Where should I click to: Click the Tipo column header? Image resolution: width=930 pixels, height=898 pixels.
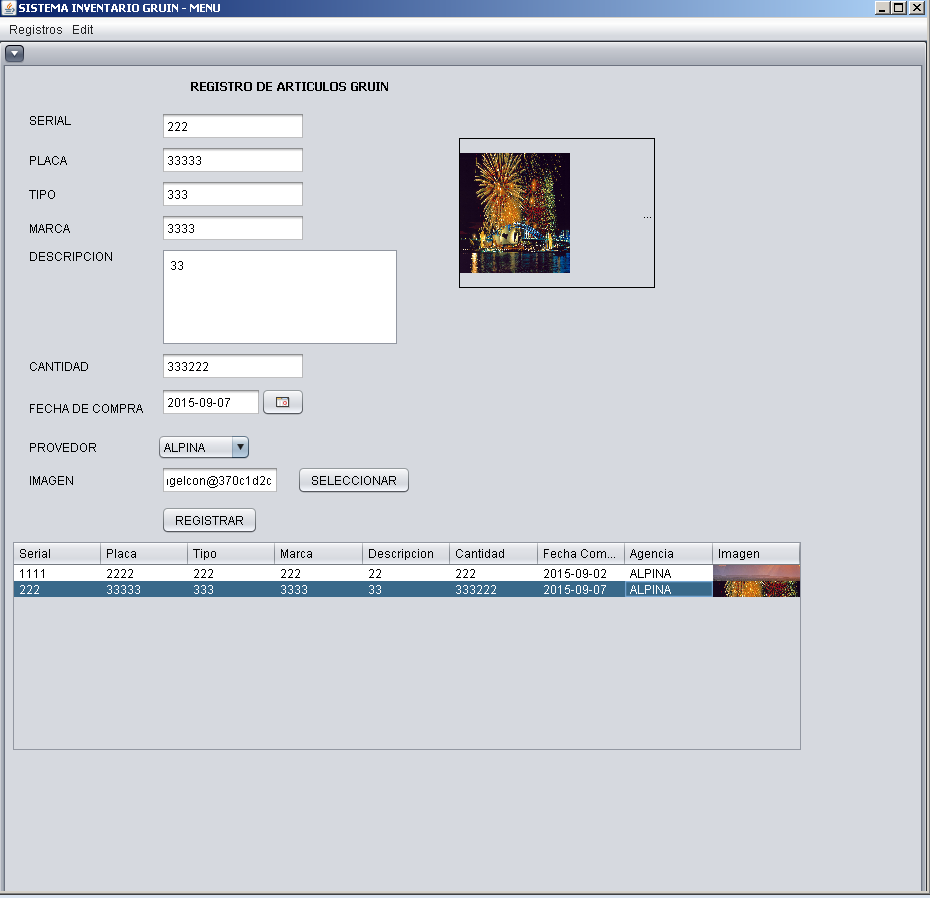tap(231, 553)
